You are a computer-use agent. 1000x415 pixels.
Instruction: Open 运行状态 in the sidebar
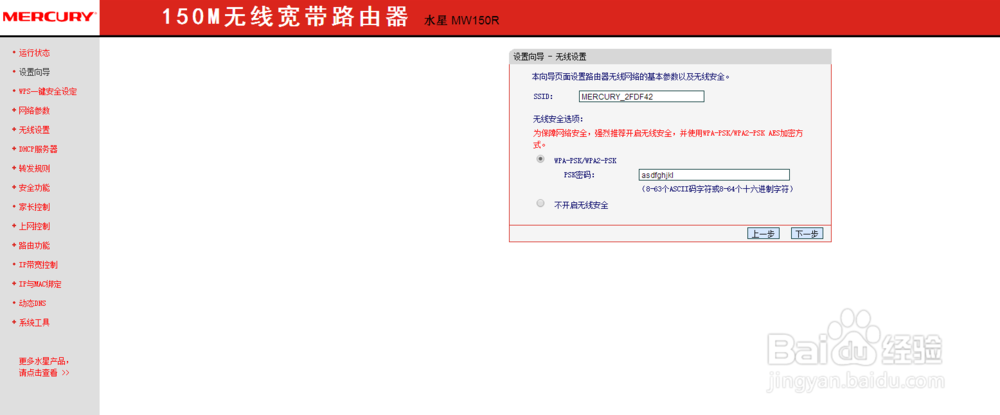click(x=34, y=53)
